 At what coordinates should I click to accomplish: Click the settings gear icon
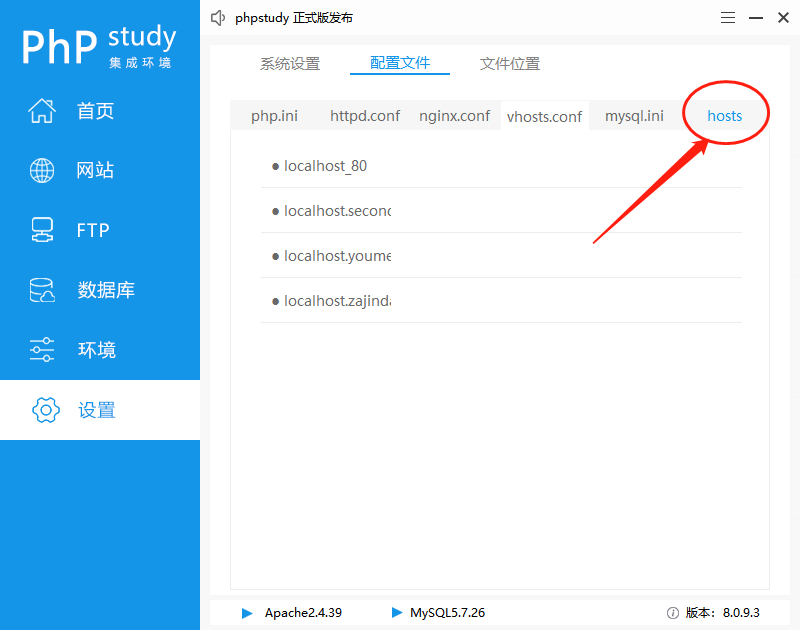pyautogui.click(x=46, y=410)
